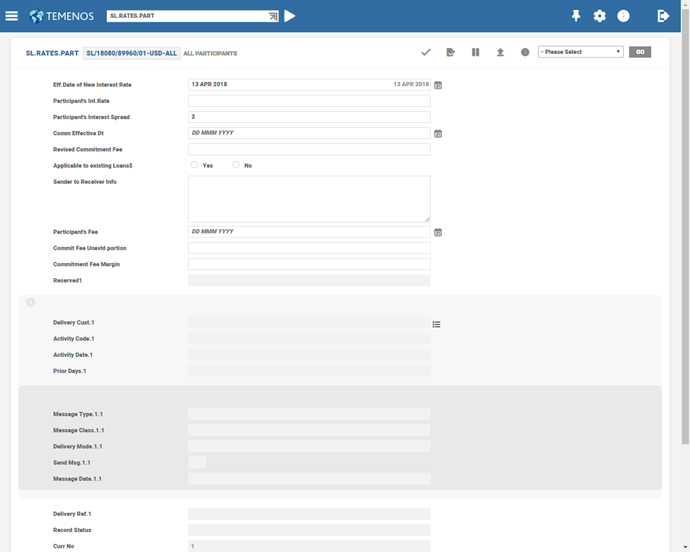
Task: Click the GO button
Action: 639,52
